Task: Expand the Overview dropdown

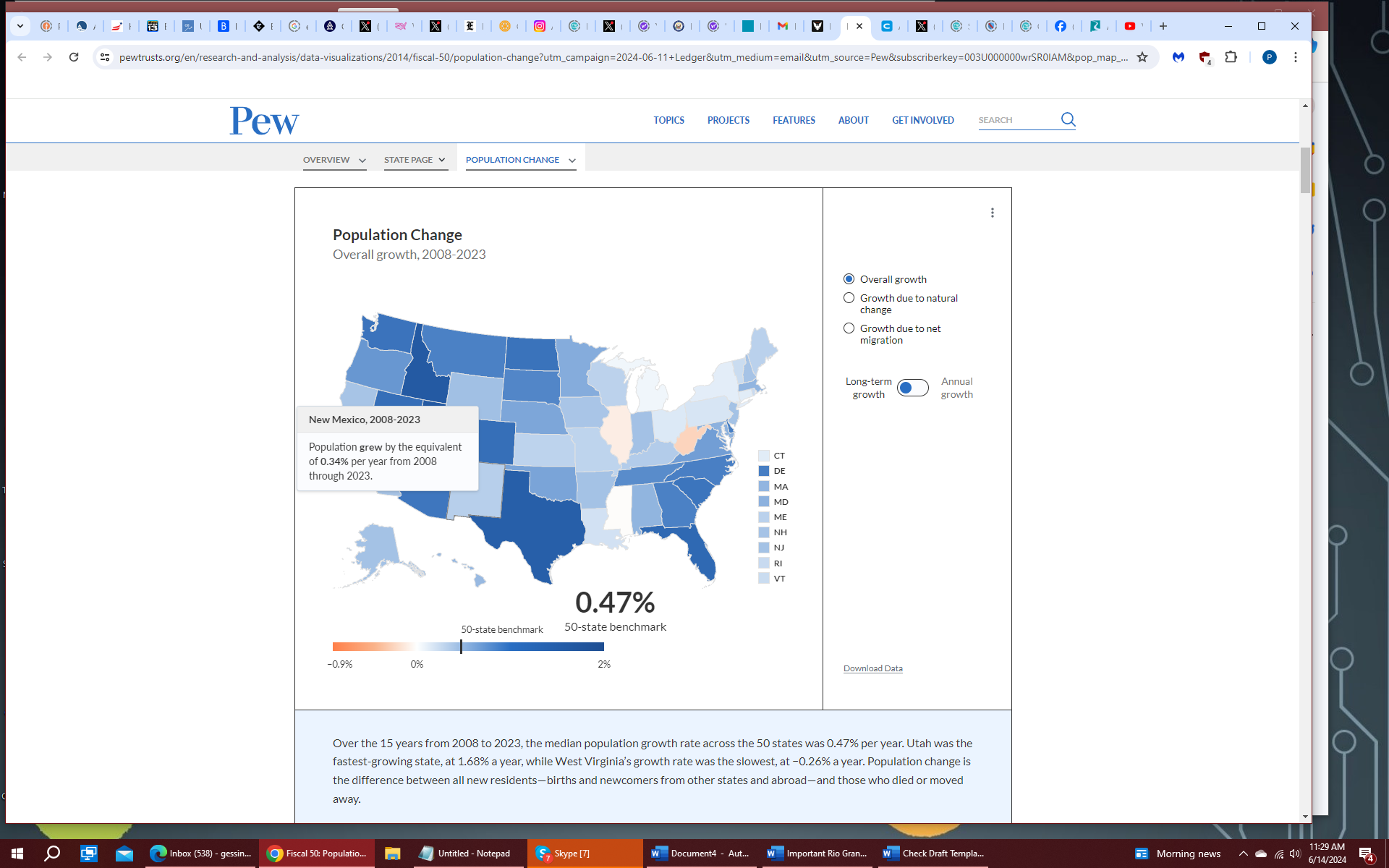Action: coord(334,160)
